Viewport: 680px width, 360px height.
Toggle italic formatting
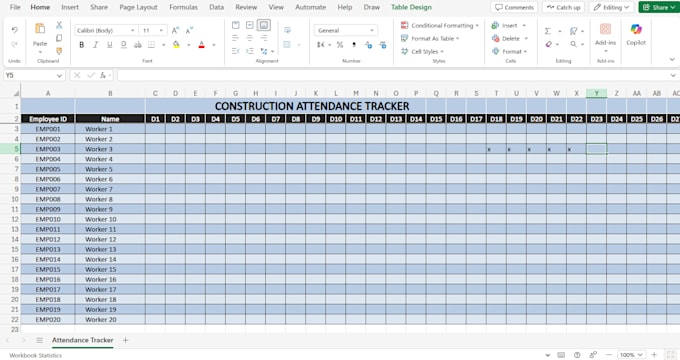coord(95,45)
